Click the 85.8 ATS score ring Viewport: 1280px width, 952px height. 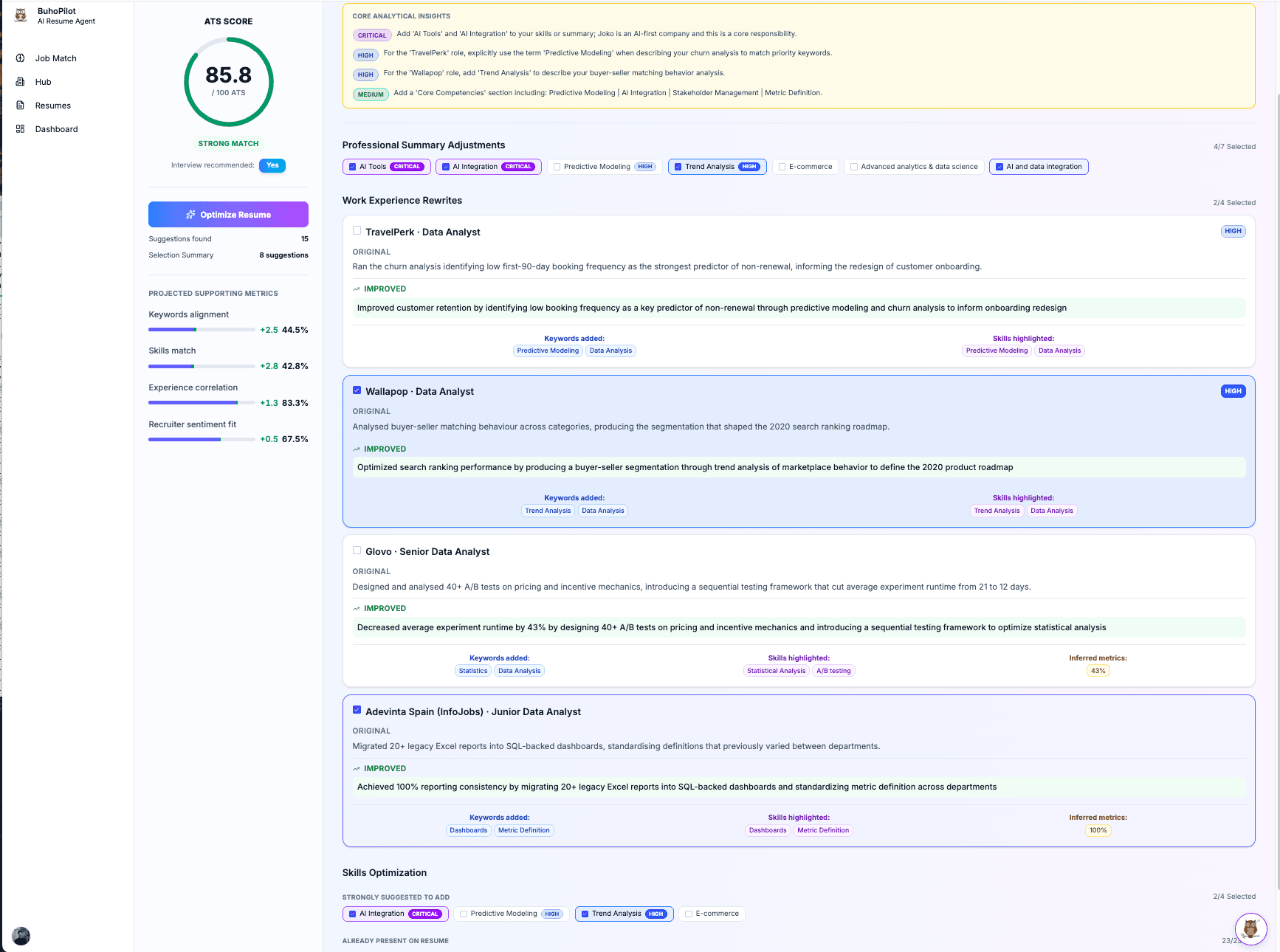228,82
